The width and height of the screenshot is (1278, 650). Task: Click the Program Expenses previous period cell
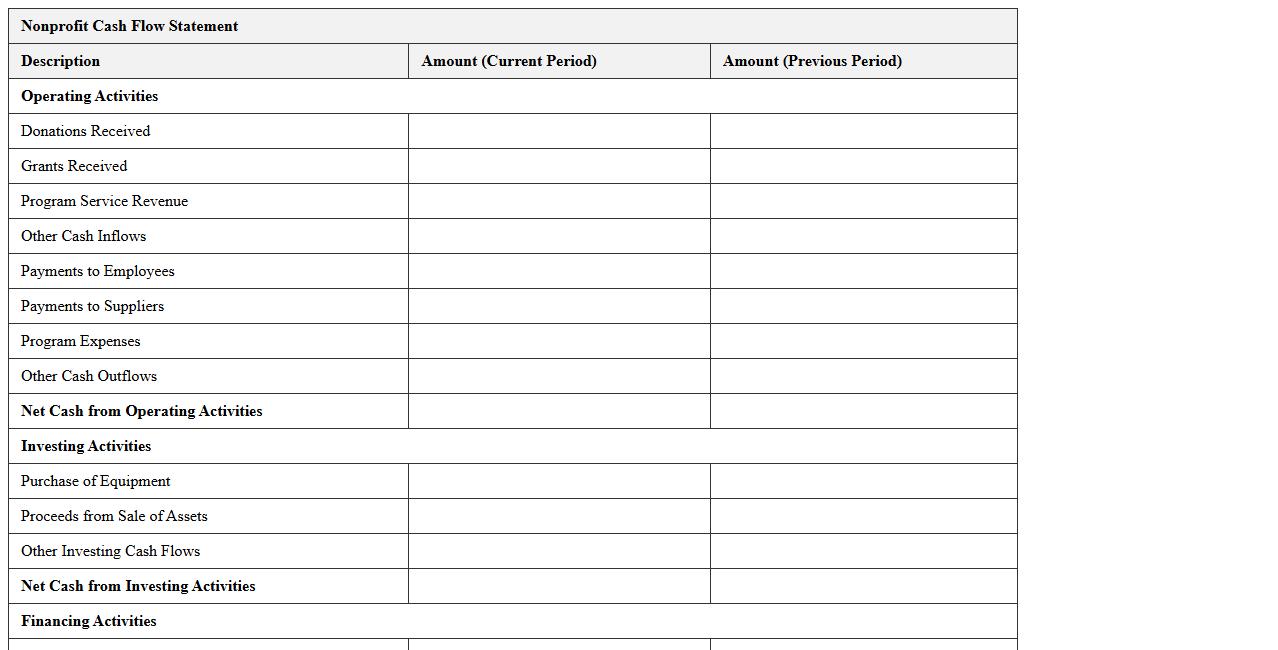pyautogui.click(x=863, y=341)
